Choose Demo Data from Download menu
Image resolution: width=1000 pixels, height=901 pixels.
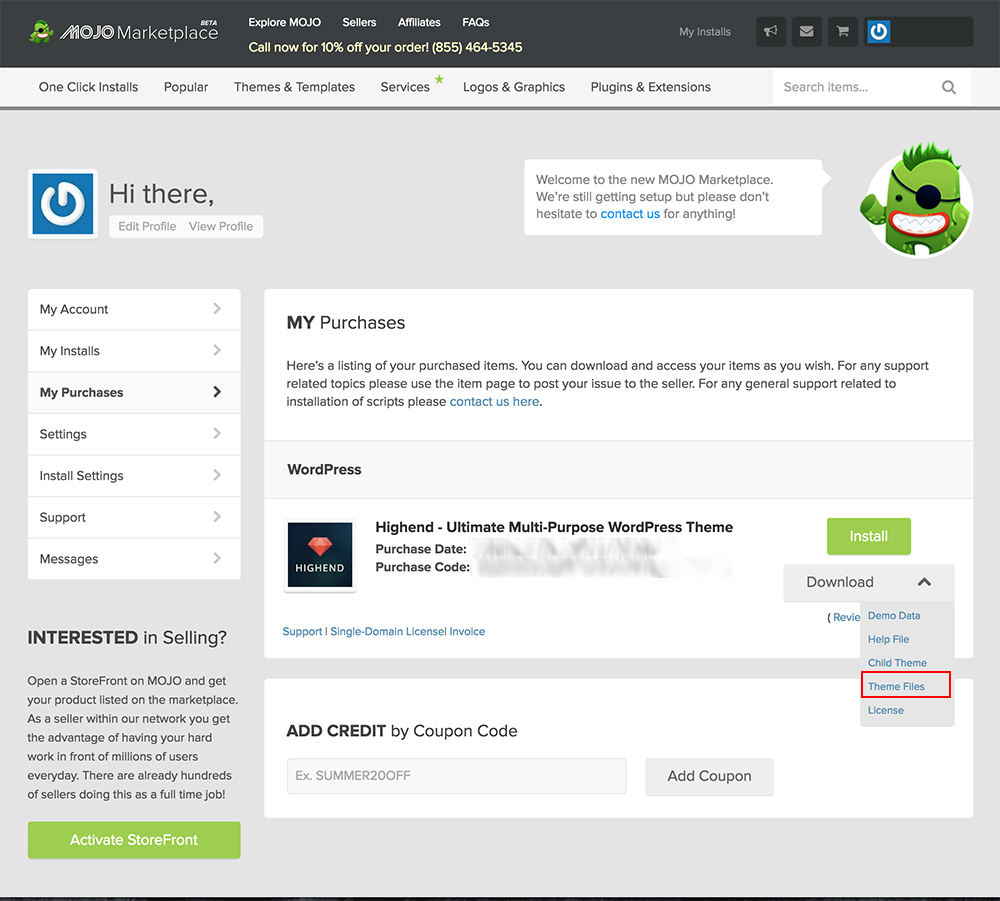pos(893,615)
